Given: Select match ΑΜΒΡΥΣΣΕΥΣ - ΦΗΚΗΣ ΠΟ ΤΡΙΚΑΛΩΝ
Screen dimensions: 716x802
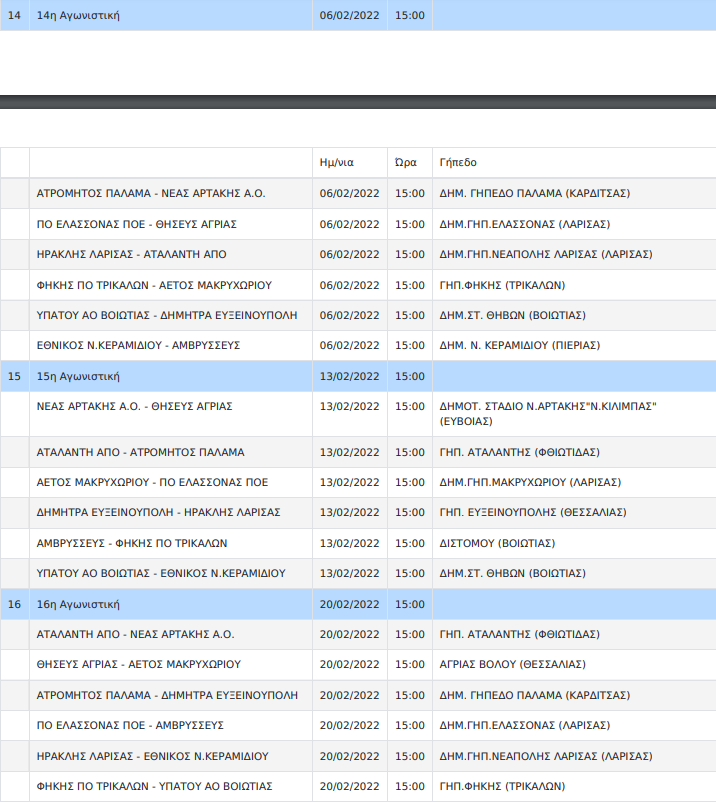Looking at the screenshot, I should pyautogui.click(x=132, y=543).
